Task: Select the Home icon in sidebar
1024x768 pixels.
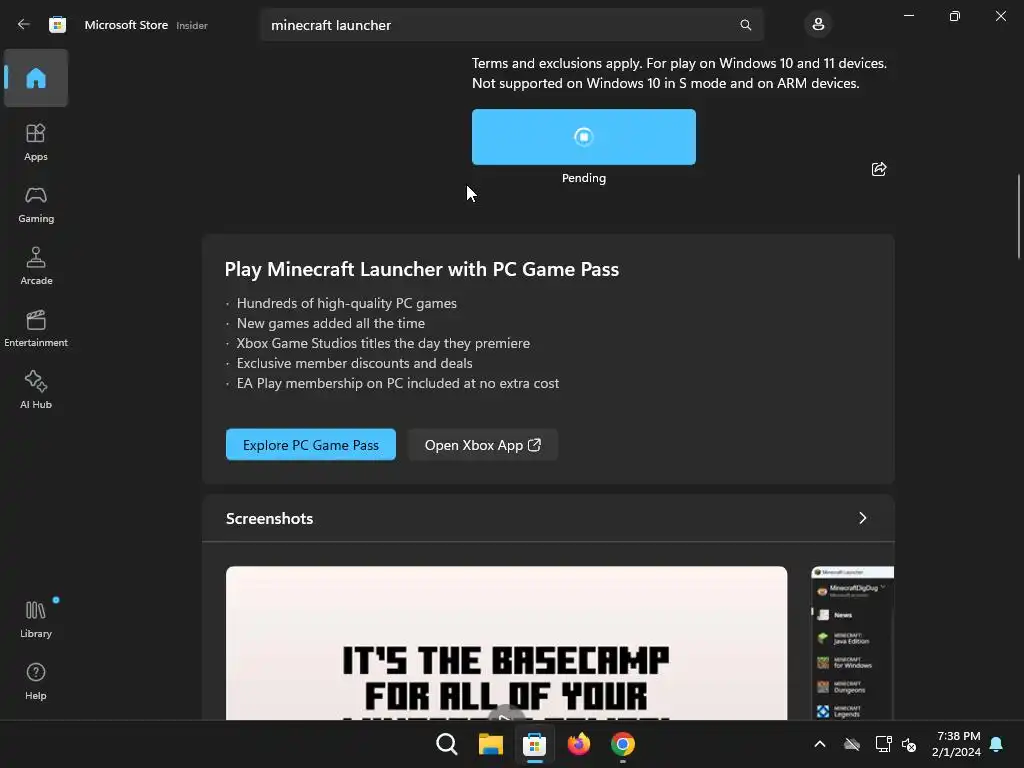Action: 36,78
